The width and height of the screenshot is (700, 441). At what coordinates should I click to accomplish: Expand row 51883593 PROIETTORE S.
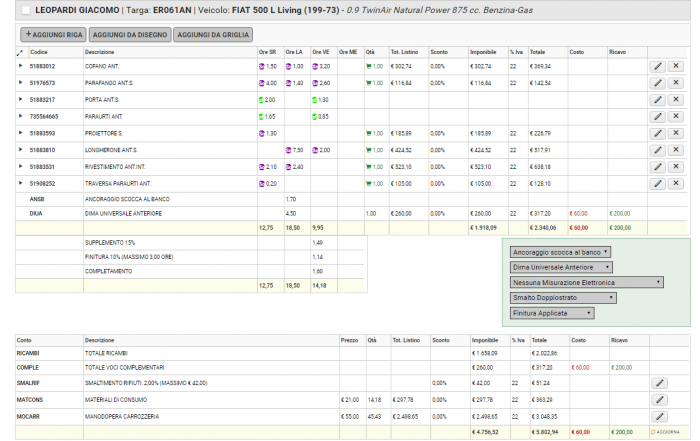coord(20,133)
